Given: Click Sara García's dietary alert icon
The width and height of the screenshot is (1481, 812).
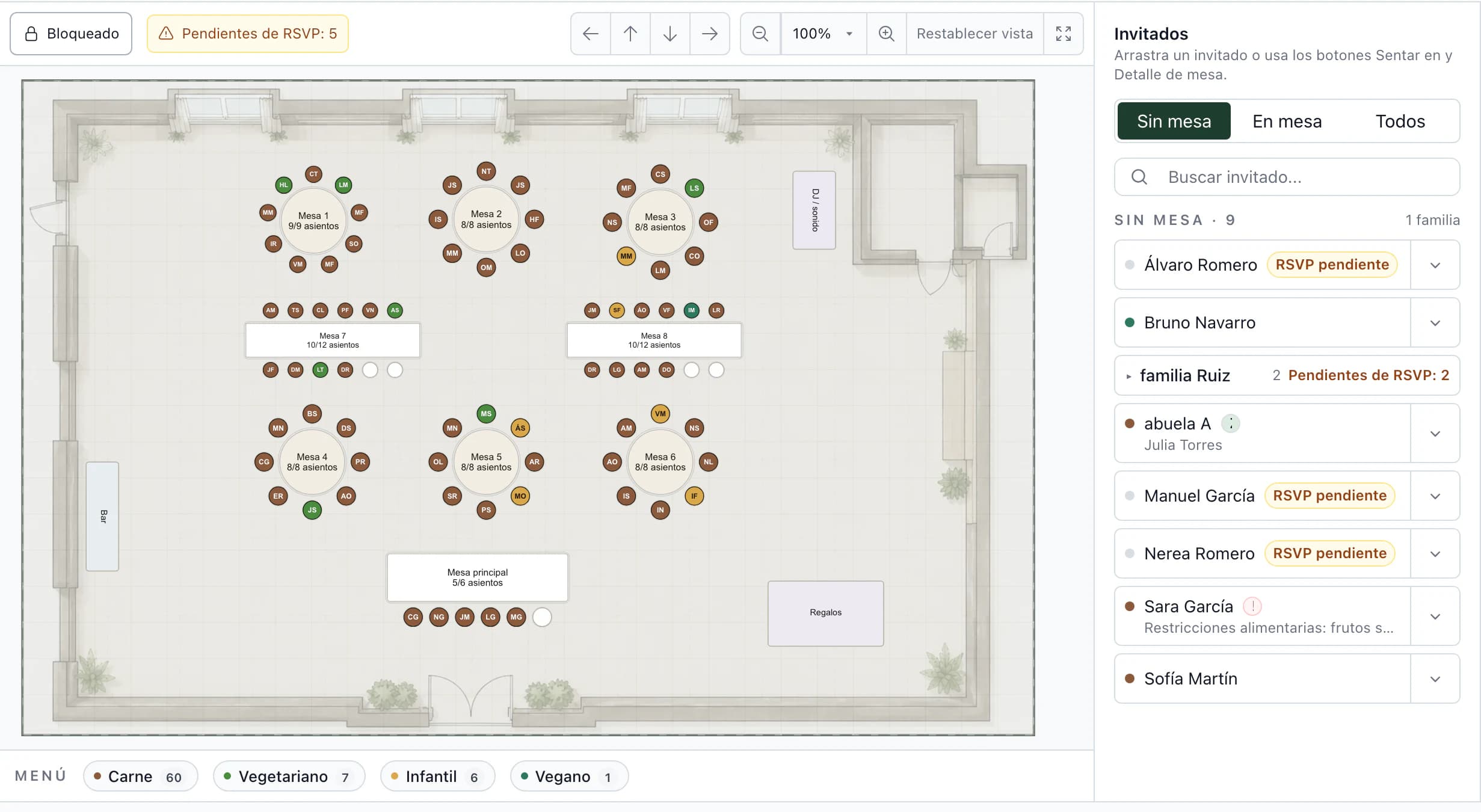Looking at the screenshot, I should click(1252, 606).
